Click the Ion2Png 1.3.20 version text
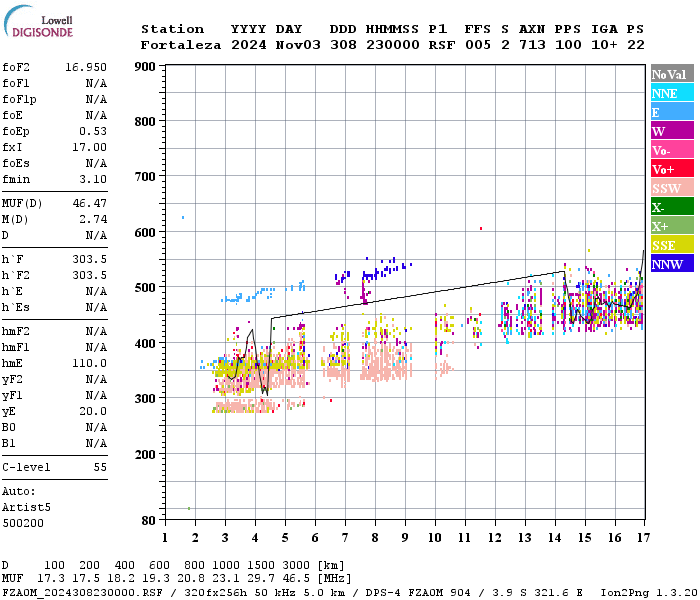Viewport: 700px width, 600px height. point(649,593)
